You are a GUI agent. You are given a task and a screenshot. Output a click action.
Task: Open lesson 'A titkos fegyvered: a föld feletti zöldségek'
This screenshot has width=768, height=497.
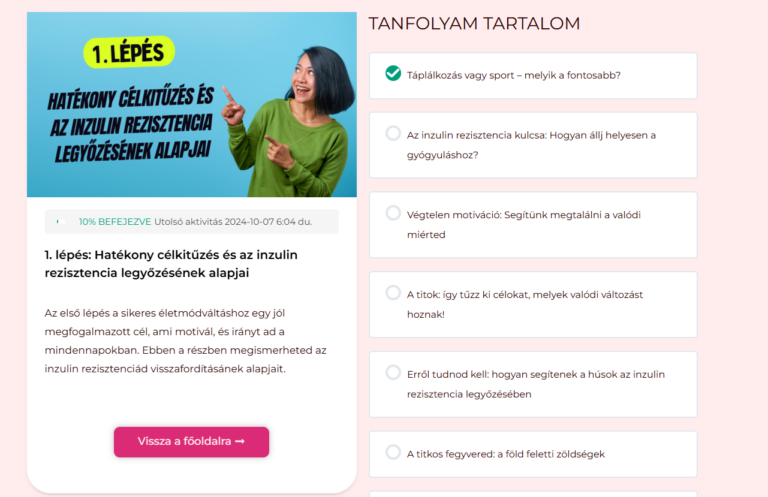pyautogui.click(x=533, y=454)
